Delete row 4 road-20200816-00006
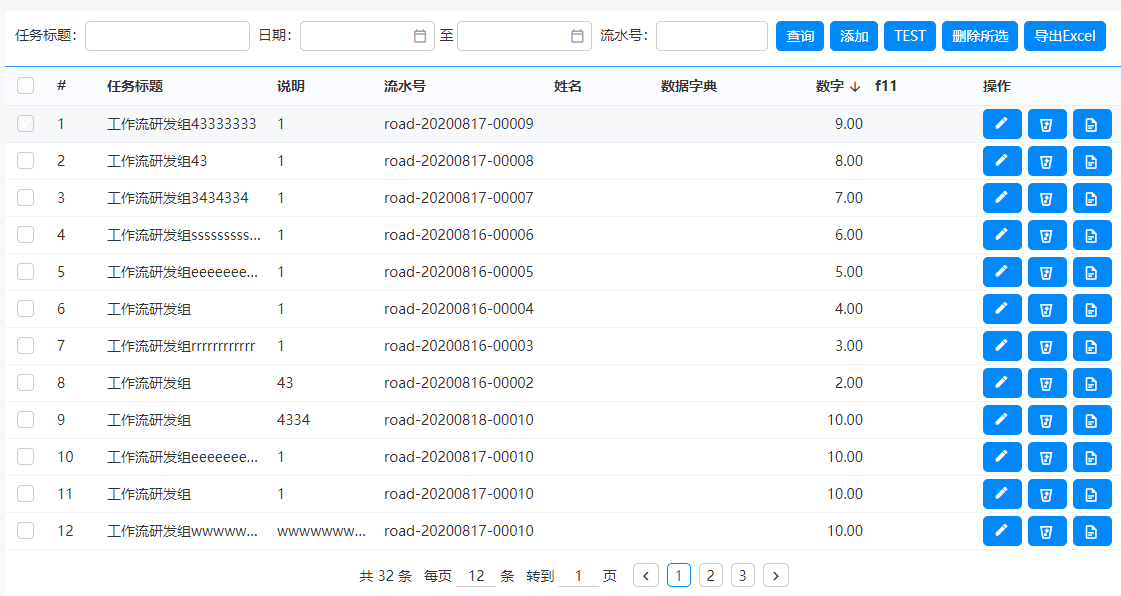This screenshot has height=596, width=1121. (1047, 235)
